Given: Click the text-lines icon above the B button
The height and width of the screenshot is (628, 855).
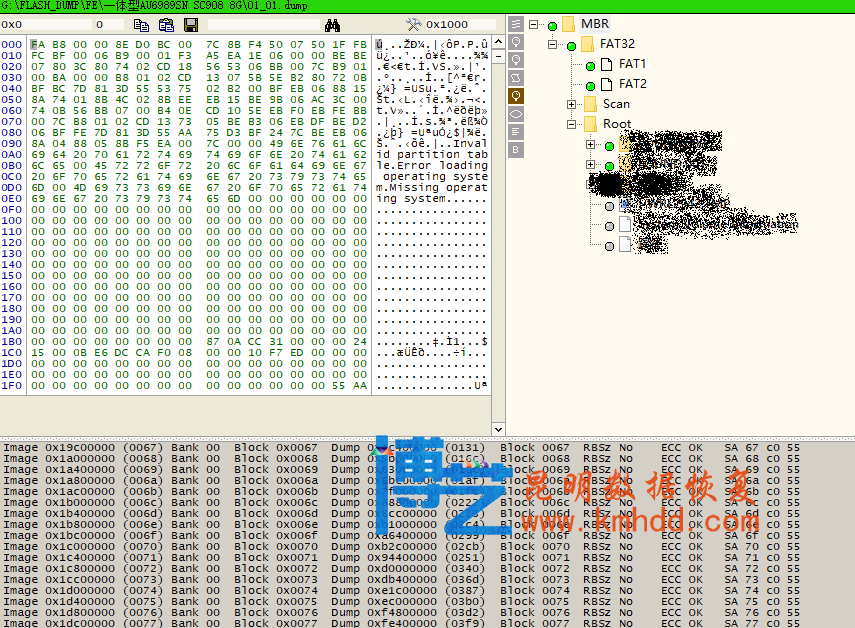Looking at the screenshot, I should point(516,132).
